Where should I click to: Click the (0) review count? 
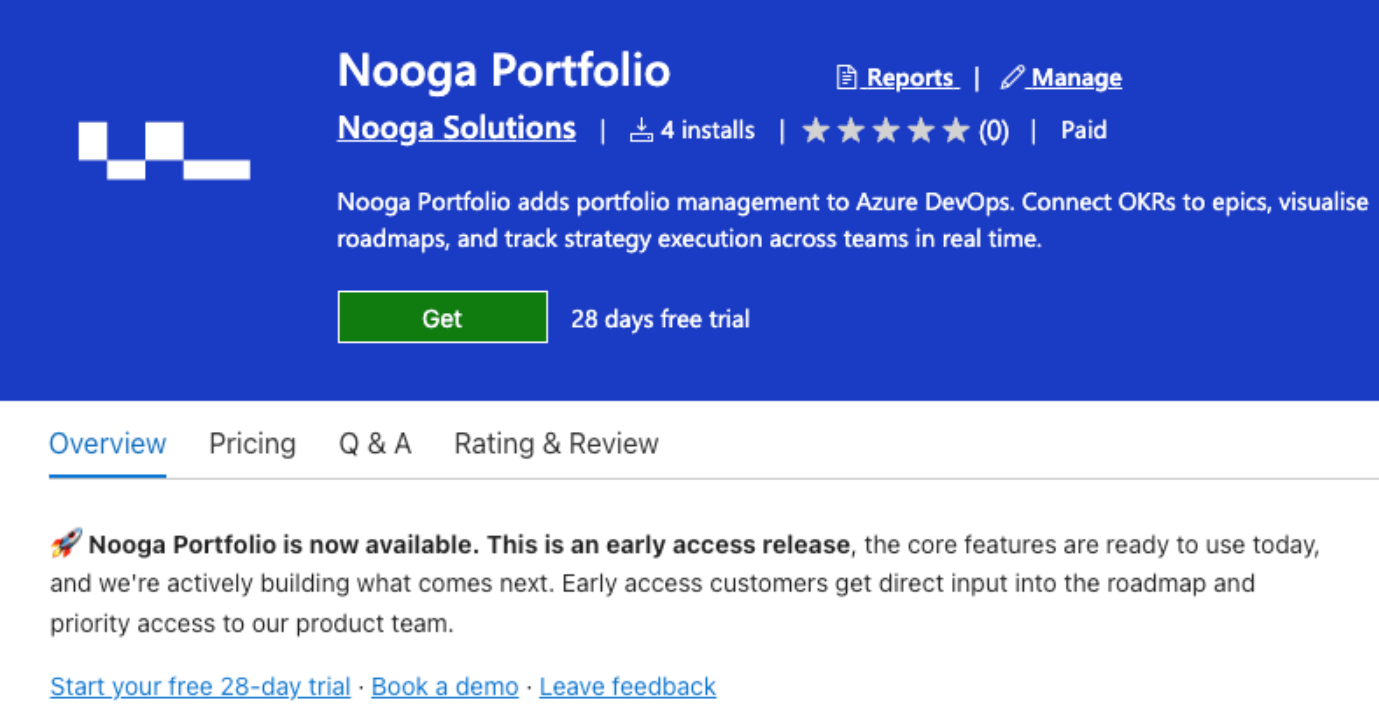[993, 131]
